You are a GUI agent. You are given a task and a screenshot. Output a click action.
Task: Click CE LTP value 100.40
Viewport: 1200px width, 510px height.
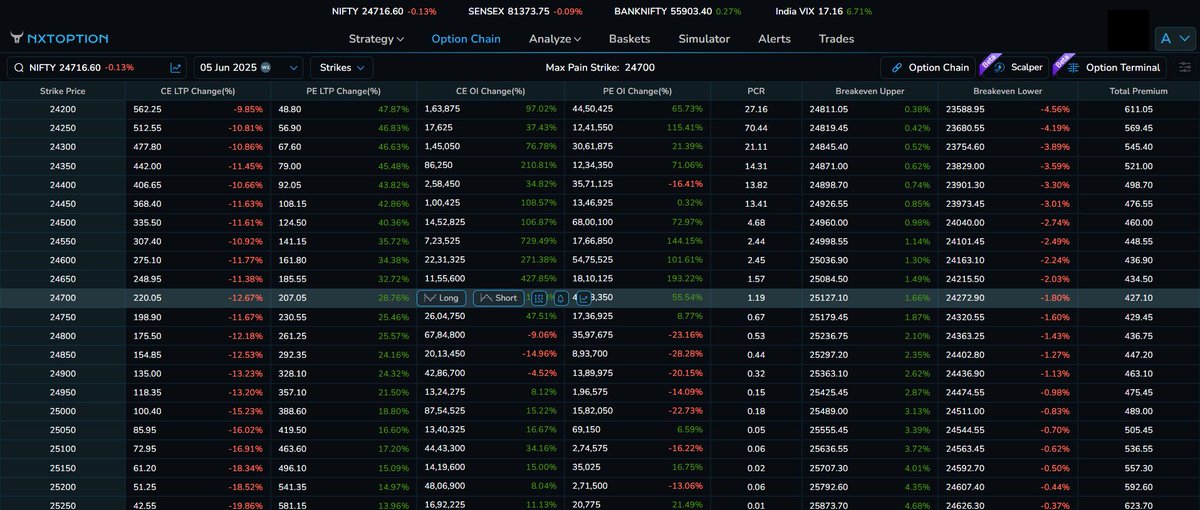(x=147, y=412)
